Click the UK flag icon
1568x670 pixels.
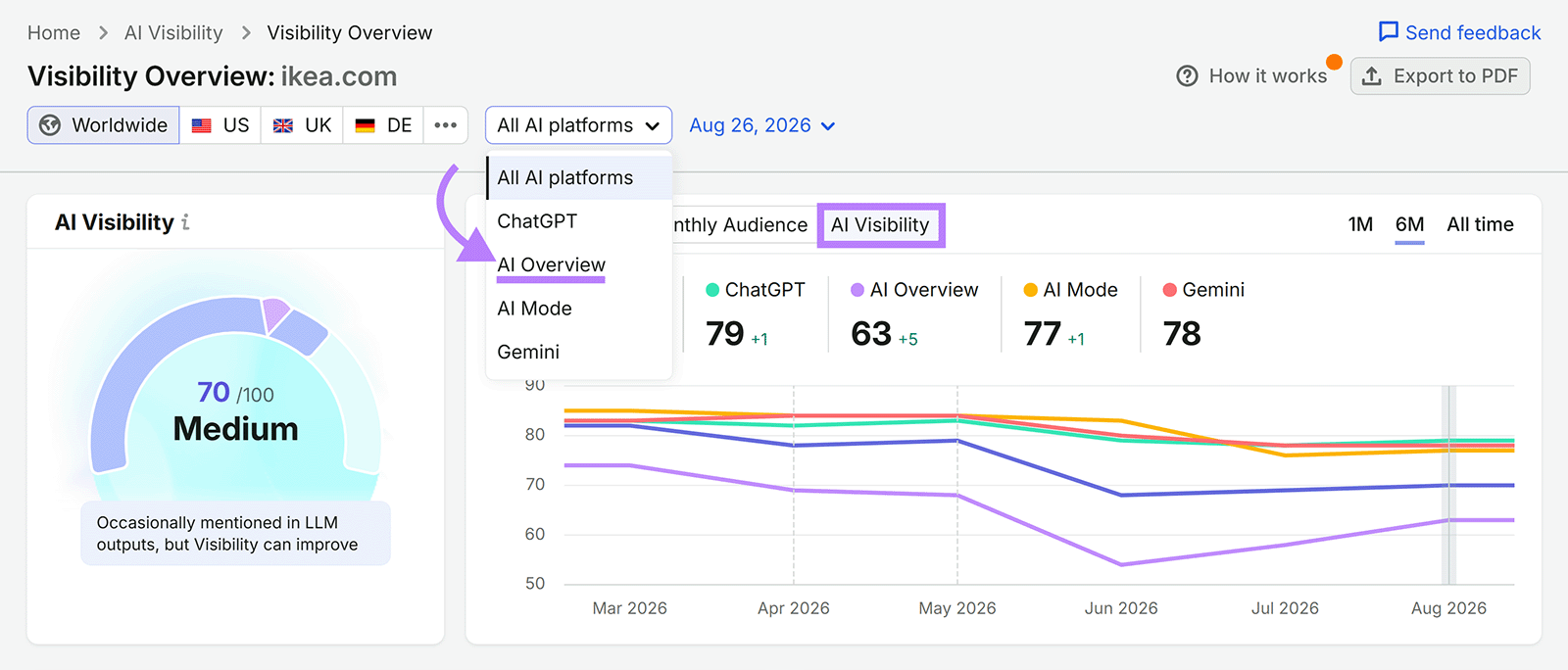pos(283,125)
